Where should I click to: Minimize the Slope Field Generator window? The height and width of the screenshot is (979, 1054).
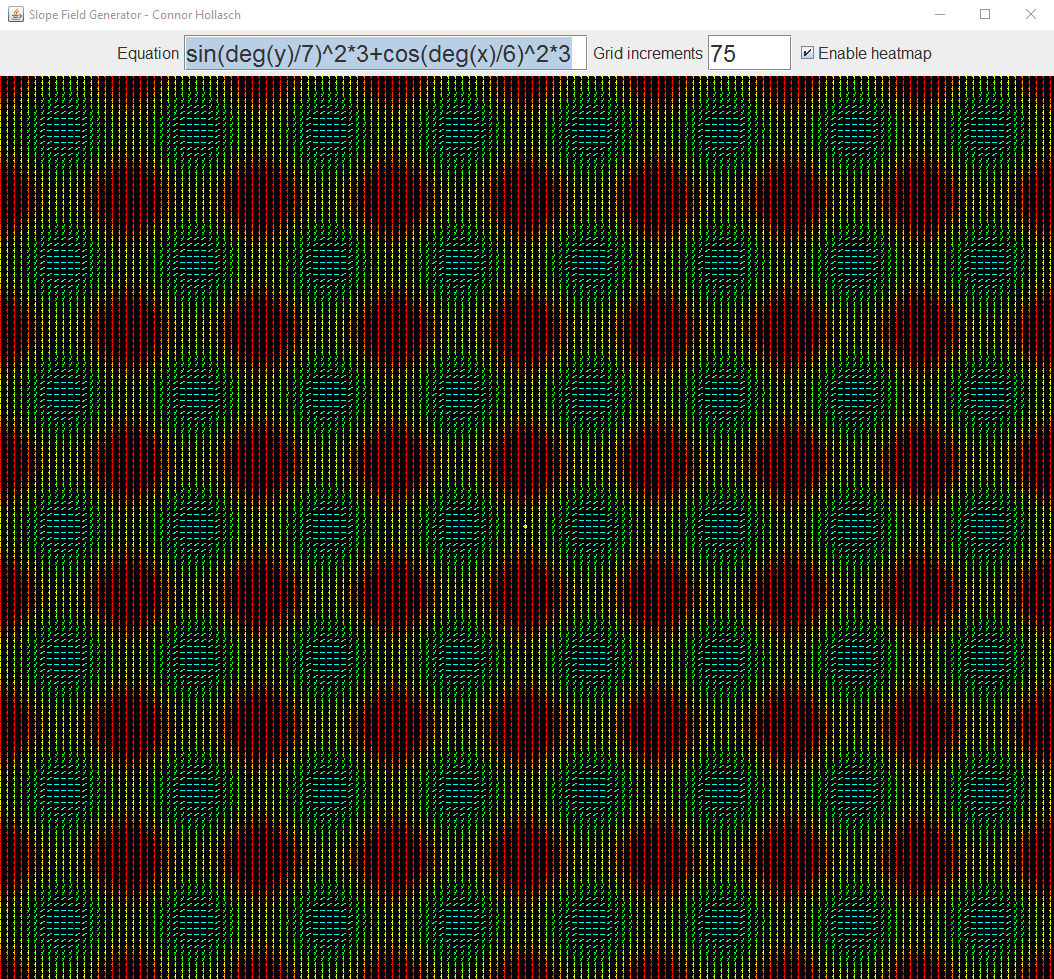pyautogui.click(x=938, y=14)
